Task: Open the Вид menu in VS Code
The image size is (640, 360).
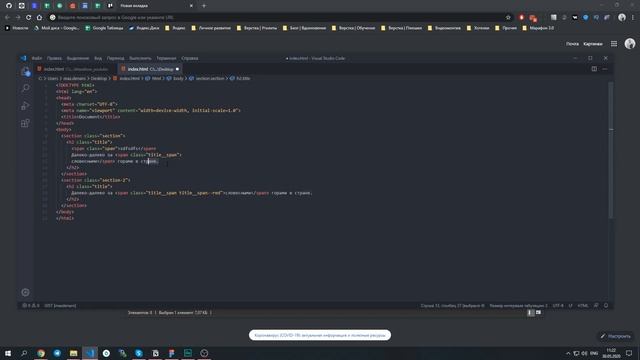Action: coord(98,58)
